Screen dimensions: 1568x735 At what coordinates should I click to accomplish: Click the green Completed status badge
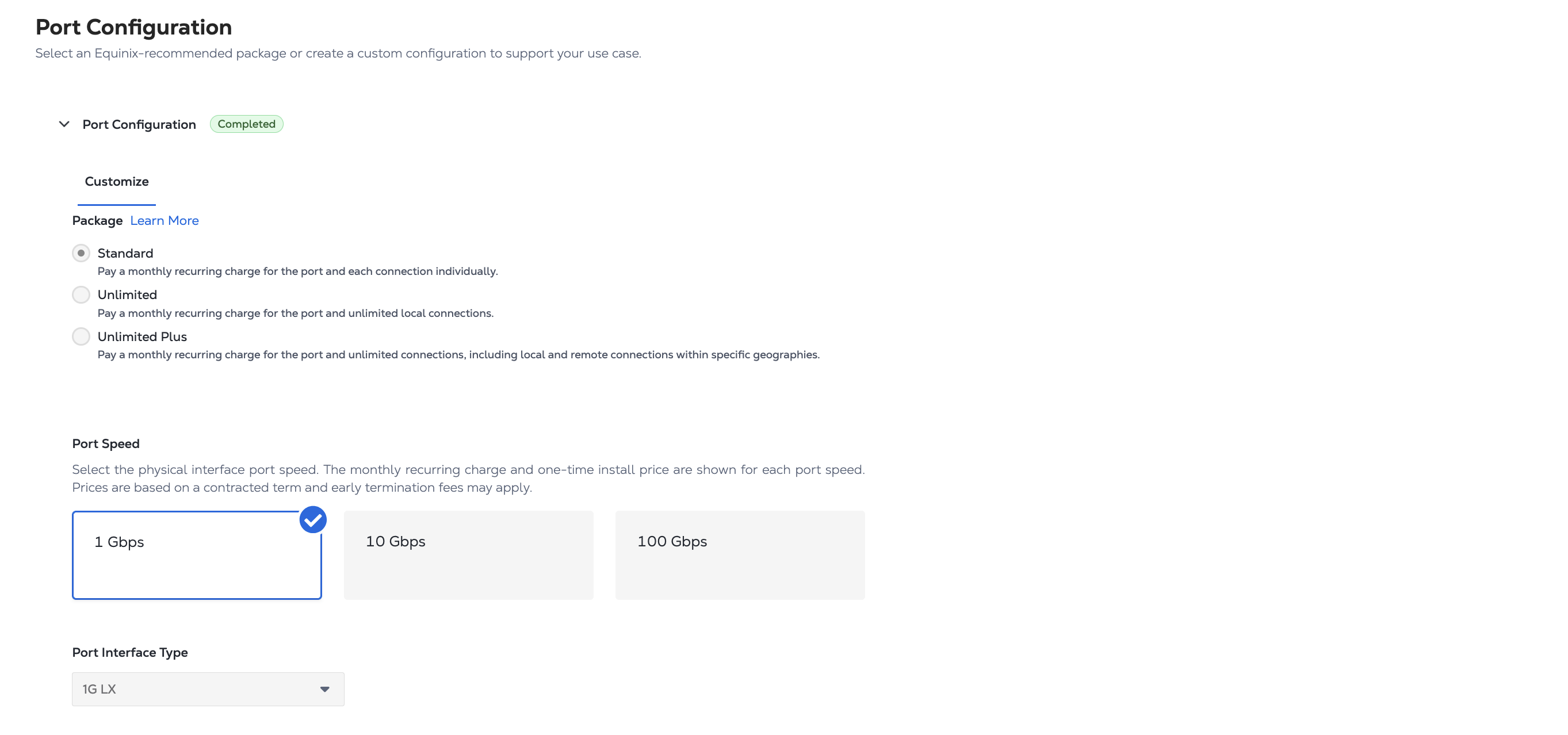[247, 124]
